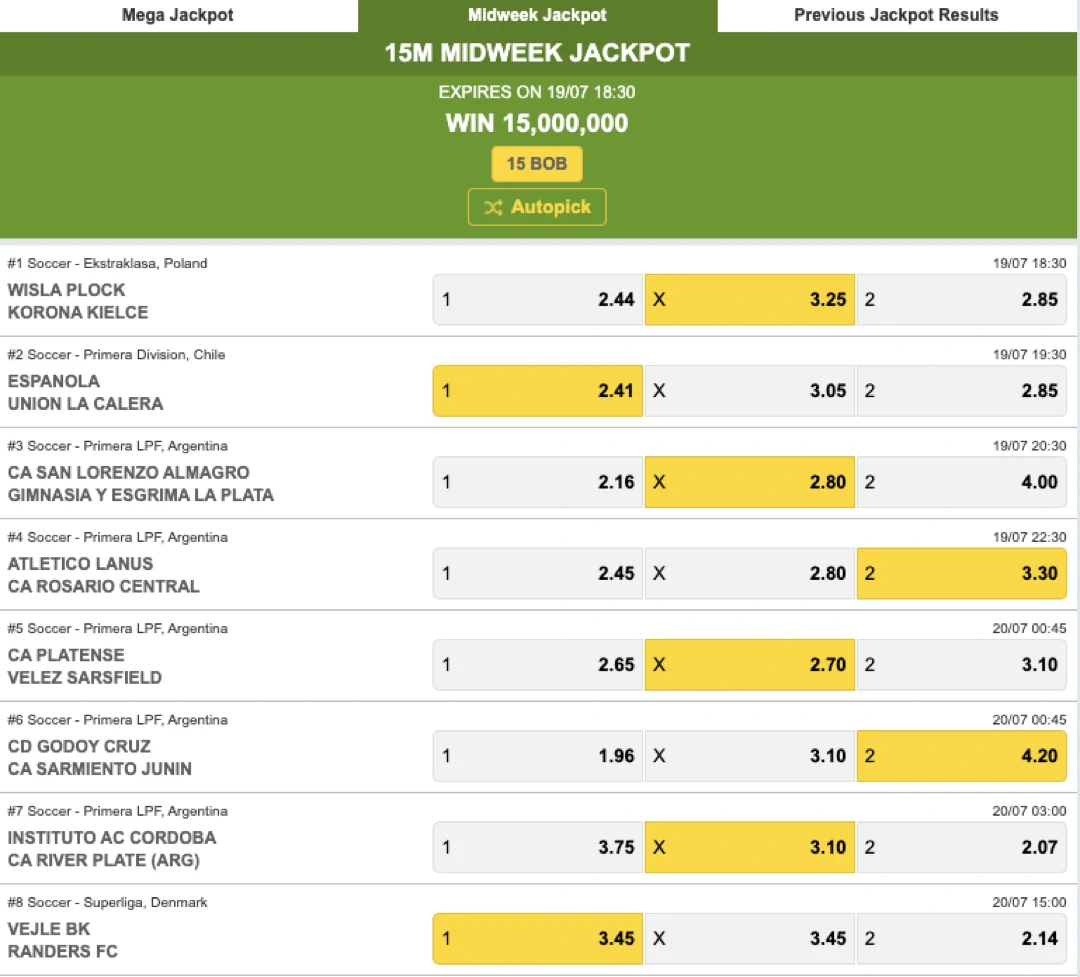Pick away win 2.85 for Union La Calera
1080x977 pixels.
click(962, 391)
